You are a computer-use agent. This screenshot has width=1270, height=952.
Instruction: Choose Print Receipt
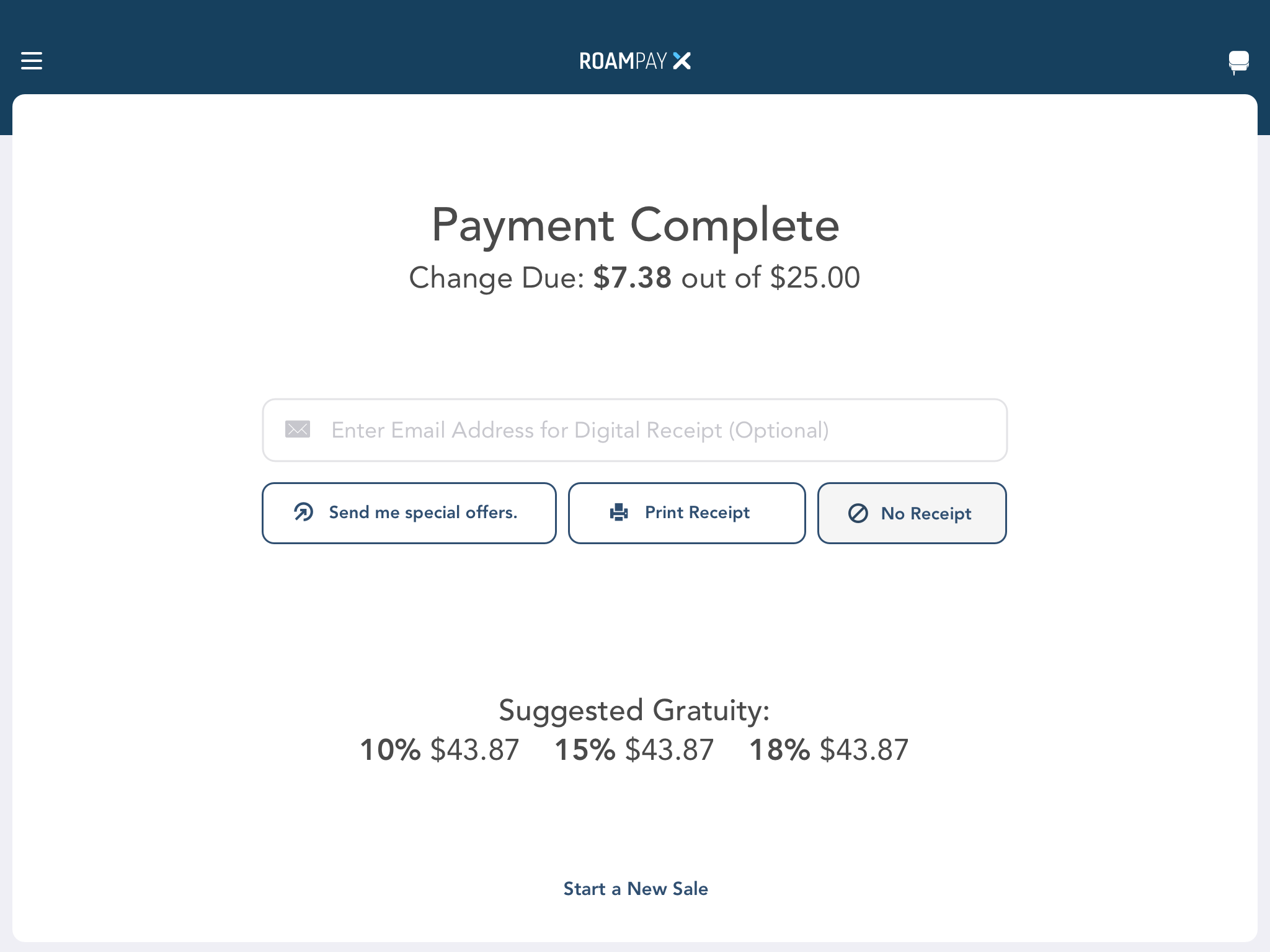pos(687,513)
